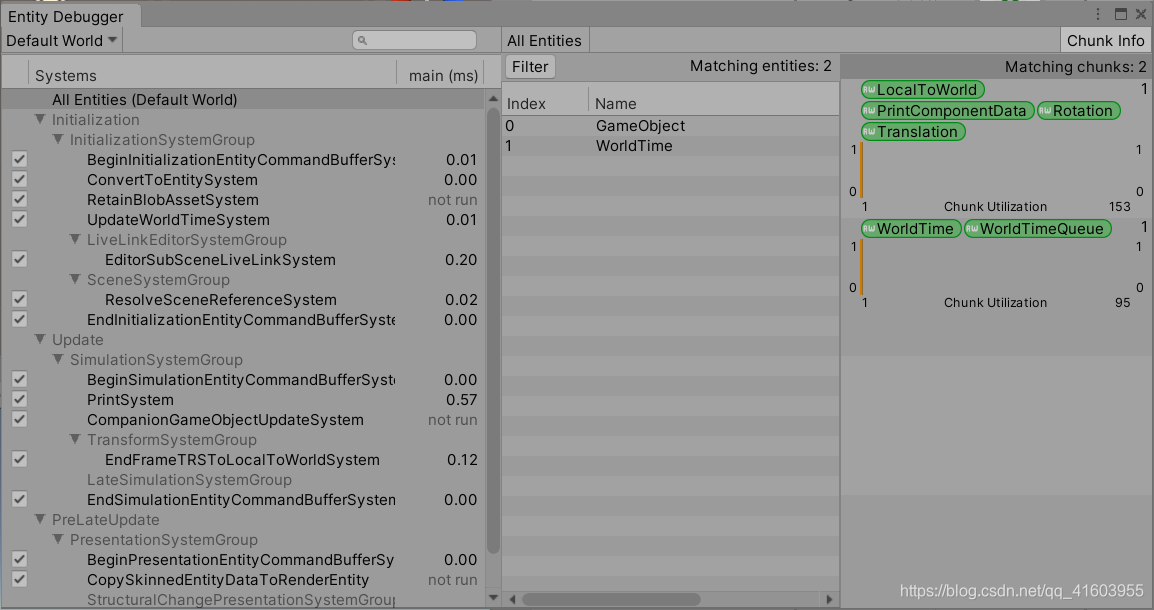The height and width of the screenshot is (610, 1154).
Task: Select the Translation component chip
Action: (911, 131)
